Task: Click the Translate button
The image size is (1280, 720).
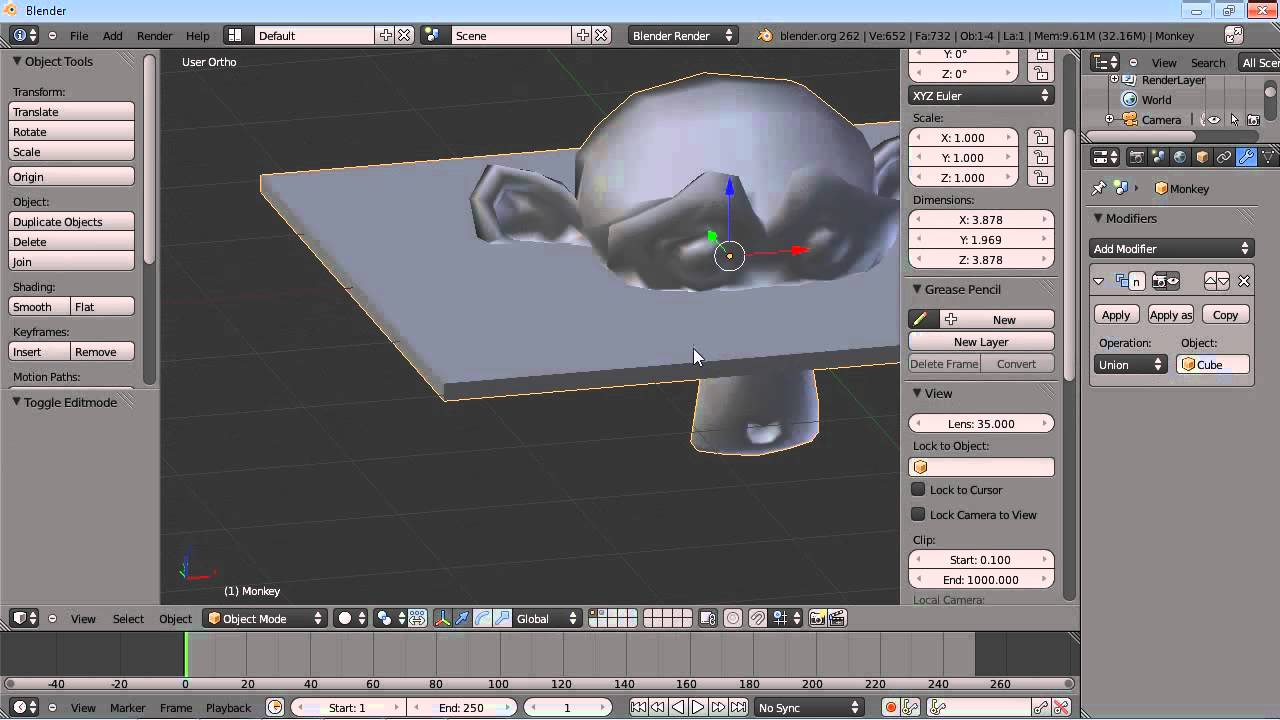Action: (x=72, y=112)
